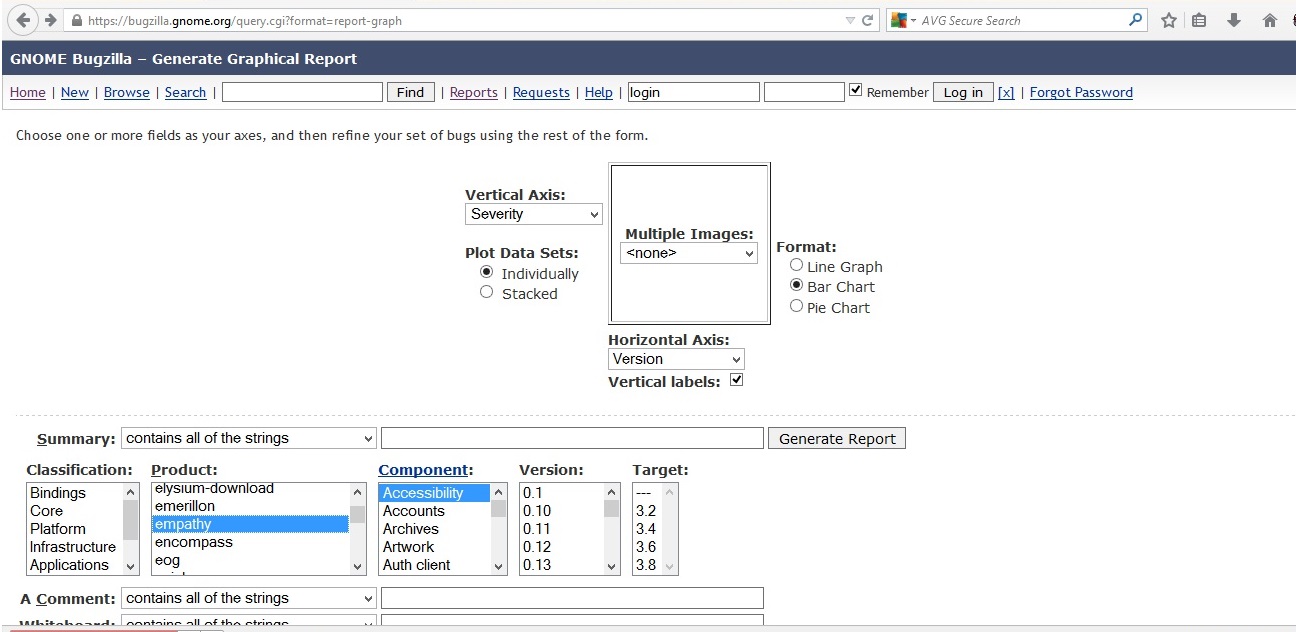
Task: Open the Horizontal Axis Version dropdown
Action: point(676,359)
